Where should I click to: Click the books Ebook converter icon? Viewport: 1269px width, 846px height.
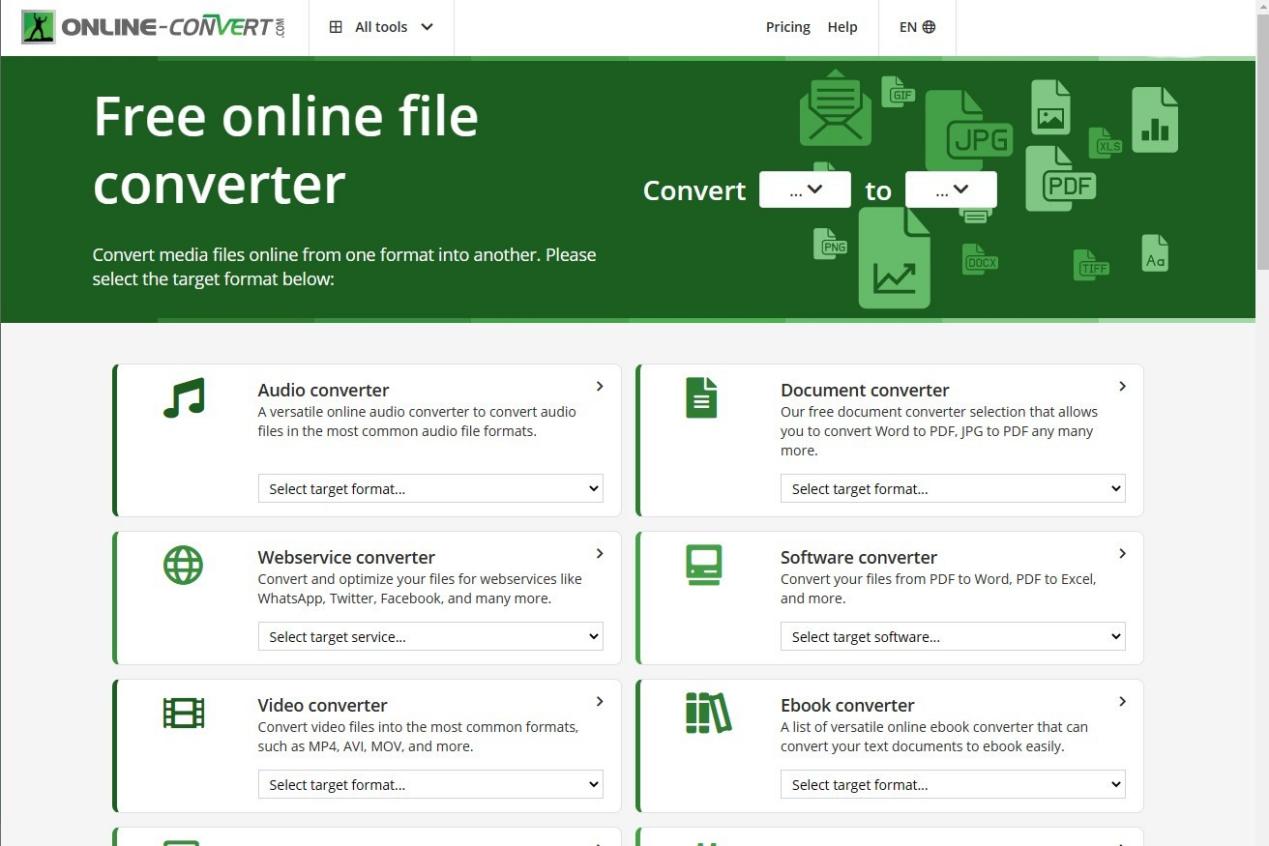(x=708, y=713)
